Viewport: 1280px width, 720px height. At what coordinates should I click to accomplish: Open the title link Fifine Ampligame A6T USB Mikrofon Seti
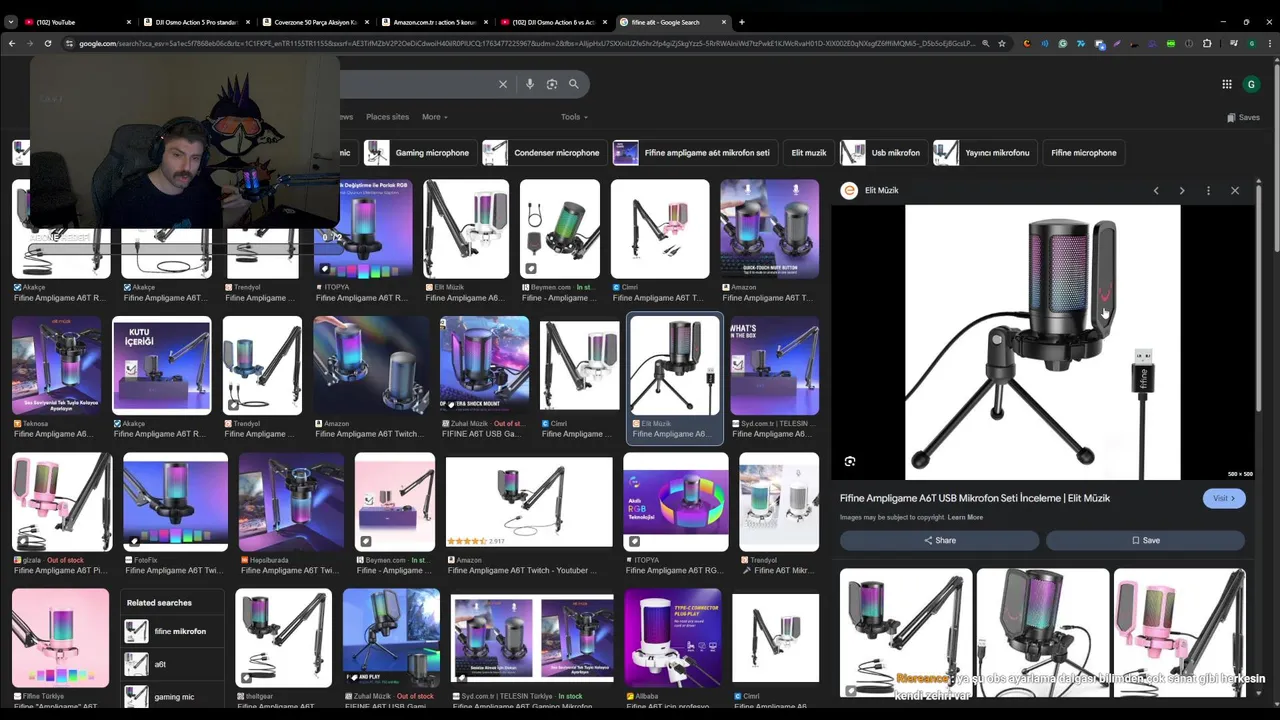[x=975, y=498]
